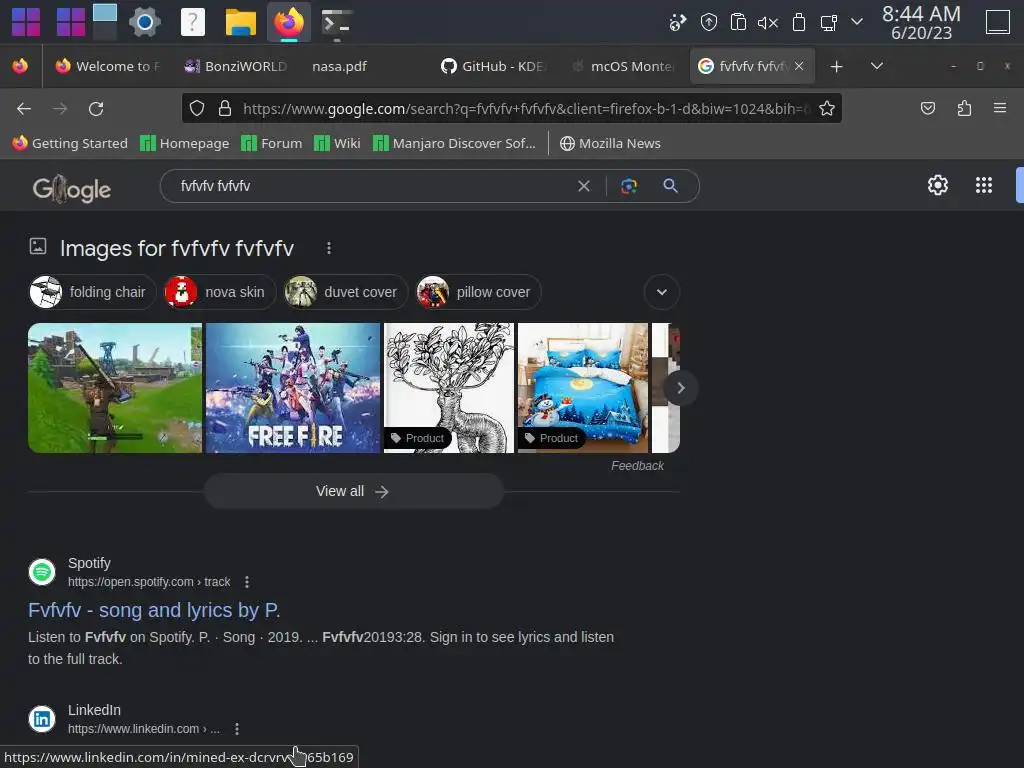Select the duvet cover filter chip

pyautogui.click(x=345, y=292)
